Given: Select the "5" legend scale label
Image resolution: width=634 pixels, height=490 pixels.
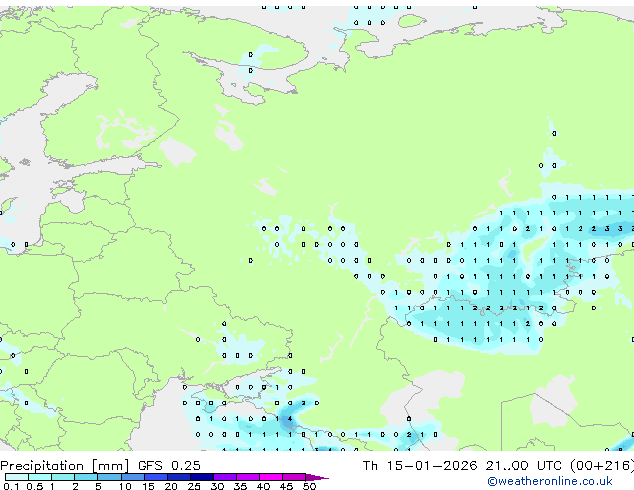Looking at the screenshot, I should (98, 486).
